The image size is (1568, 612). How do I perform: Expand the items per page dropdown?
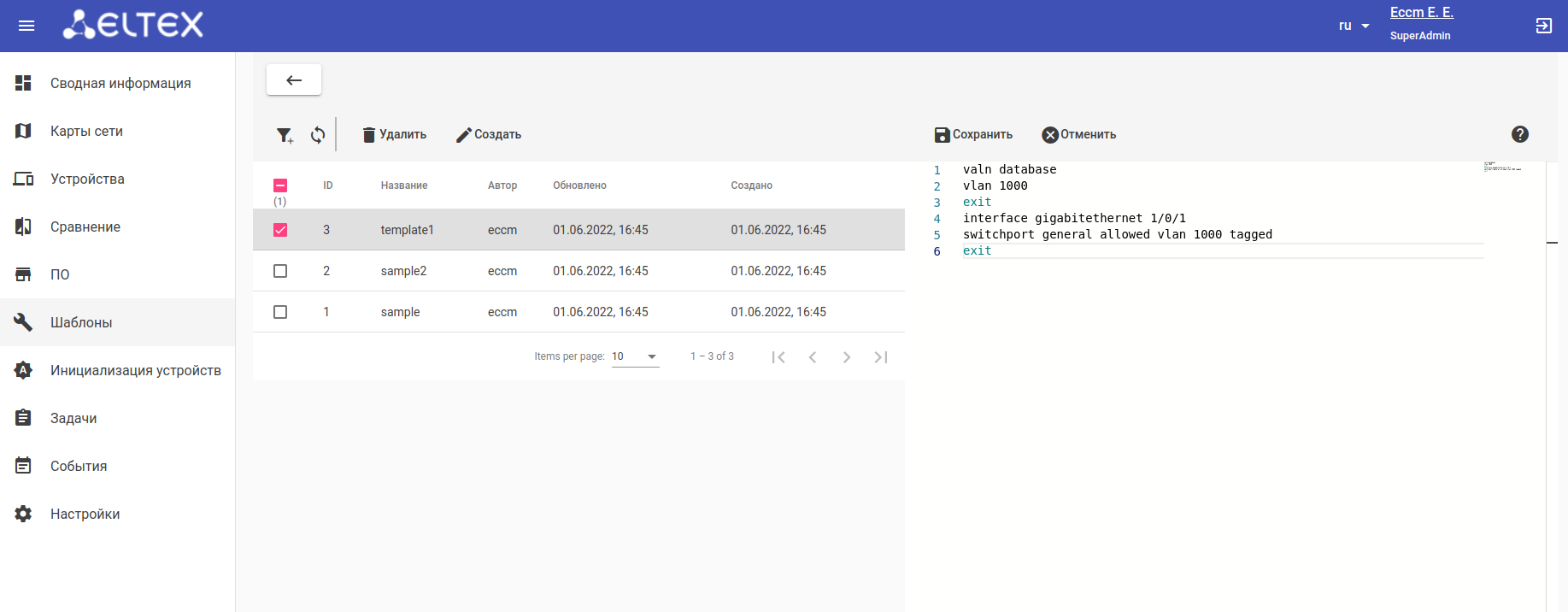636,356
